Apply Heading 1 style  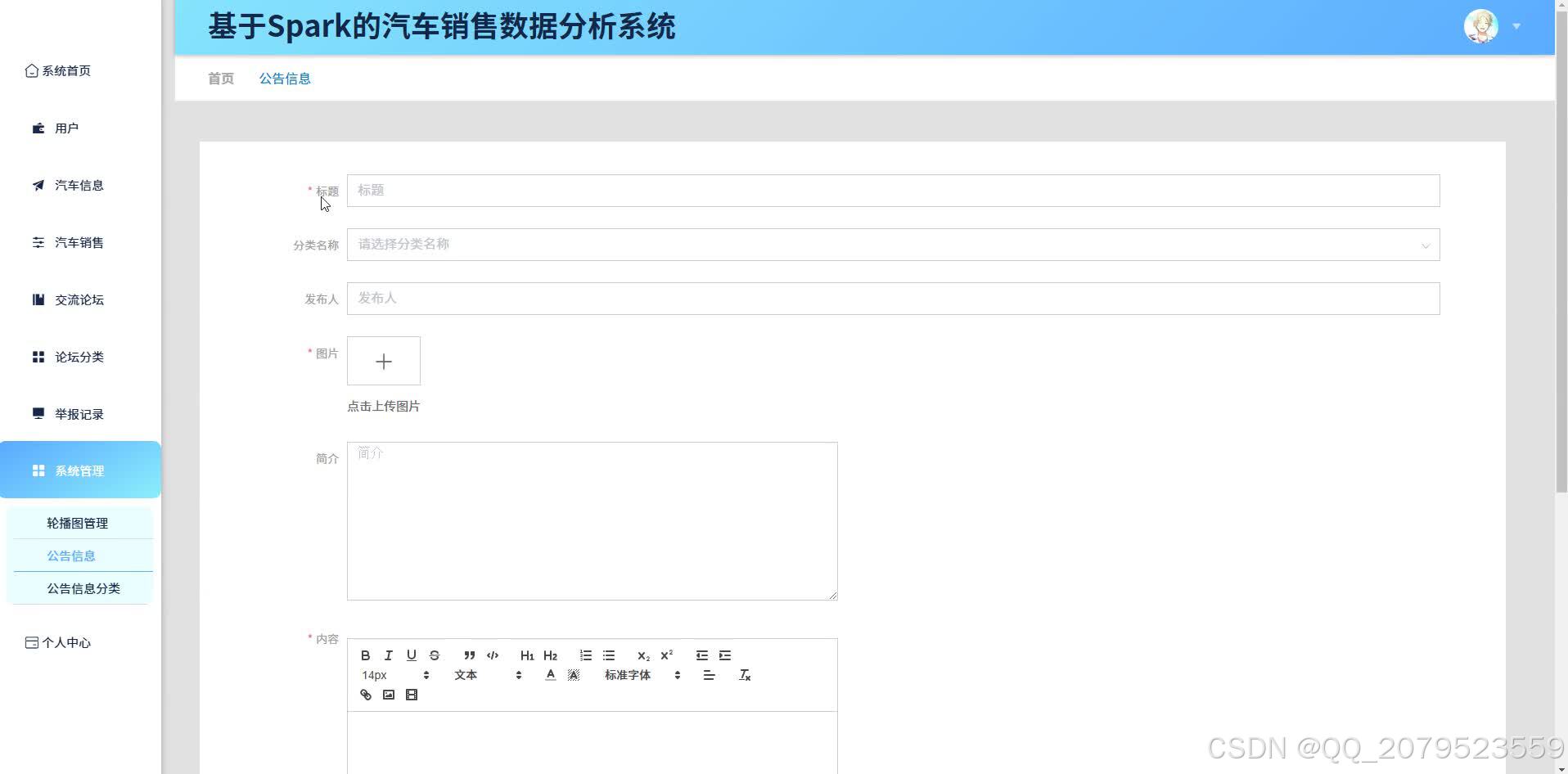point(527,655)
